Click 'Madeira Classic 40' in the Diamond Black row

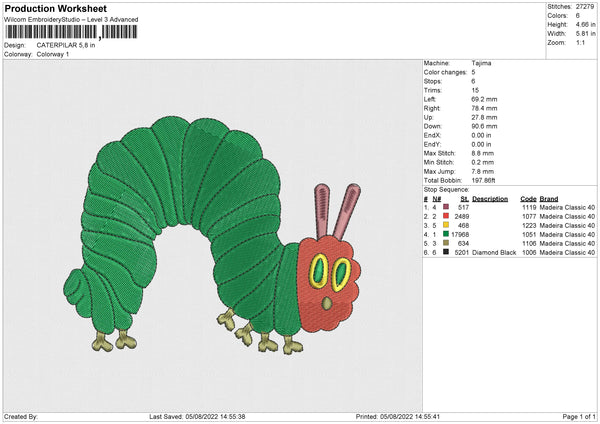pyautogui.click(x=567, y=253)
